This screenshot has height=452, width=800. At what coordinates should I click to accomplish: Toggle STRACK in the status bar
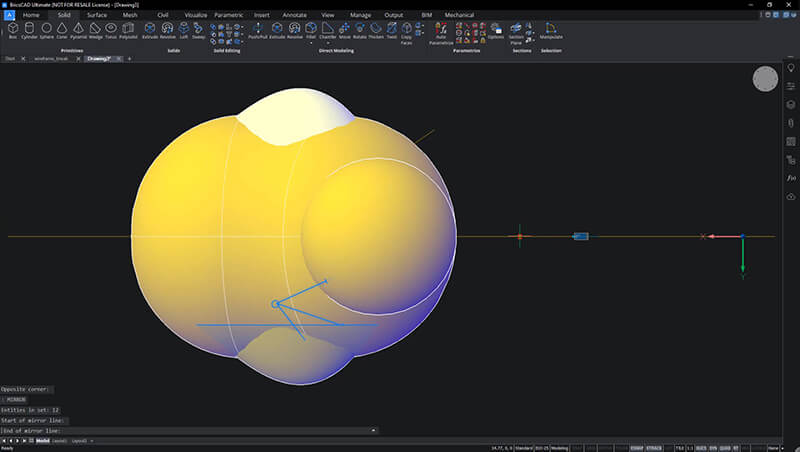654,448
